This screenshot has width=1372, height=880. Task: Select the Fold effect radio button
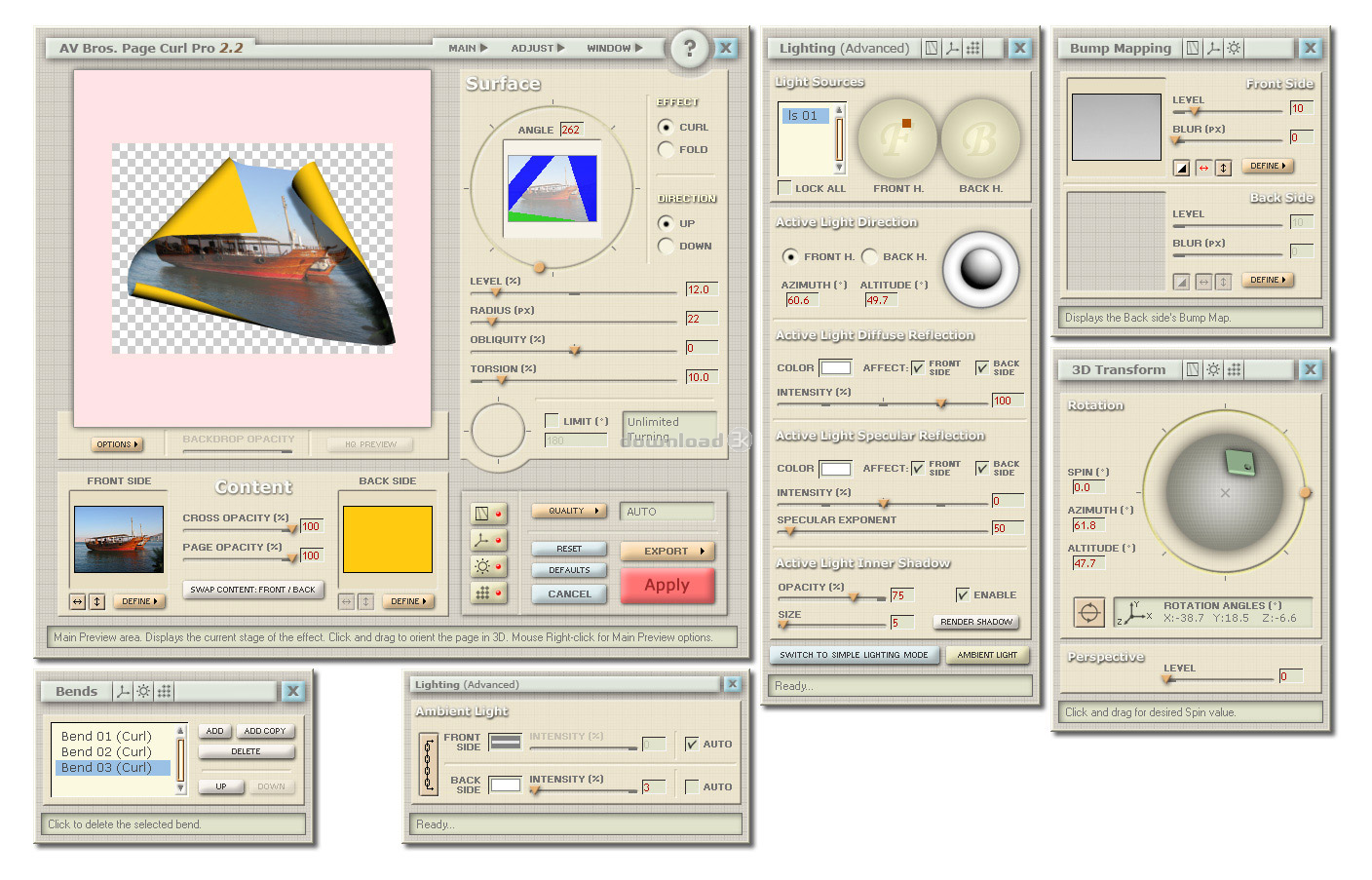point(667,149)
